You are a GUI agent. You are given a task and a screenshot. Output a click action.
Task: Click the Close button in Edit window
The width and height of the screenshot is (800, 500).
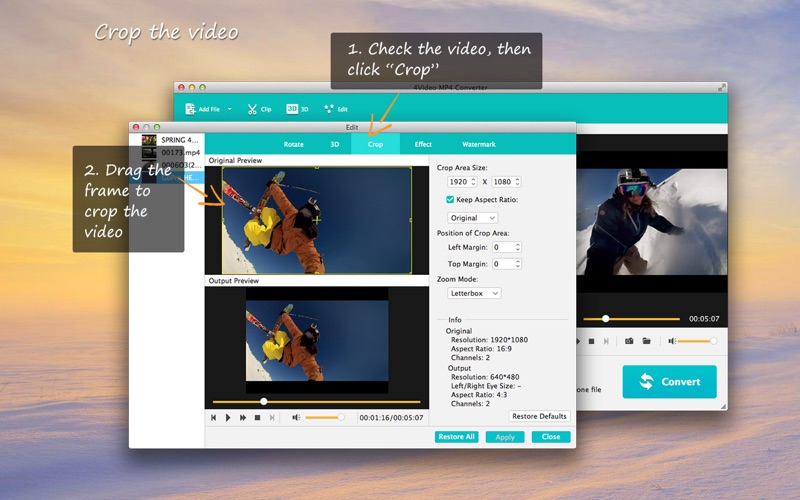[551, 437]
